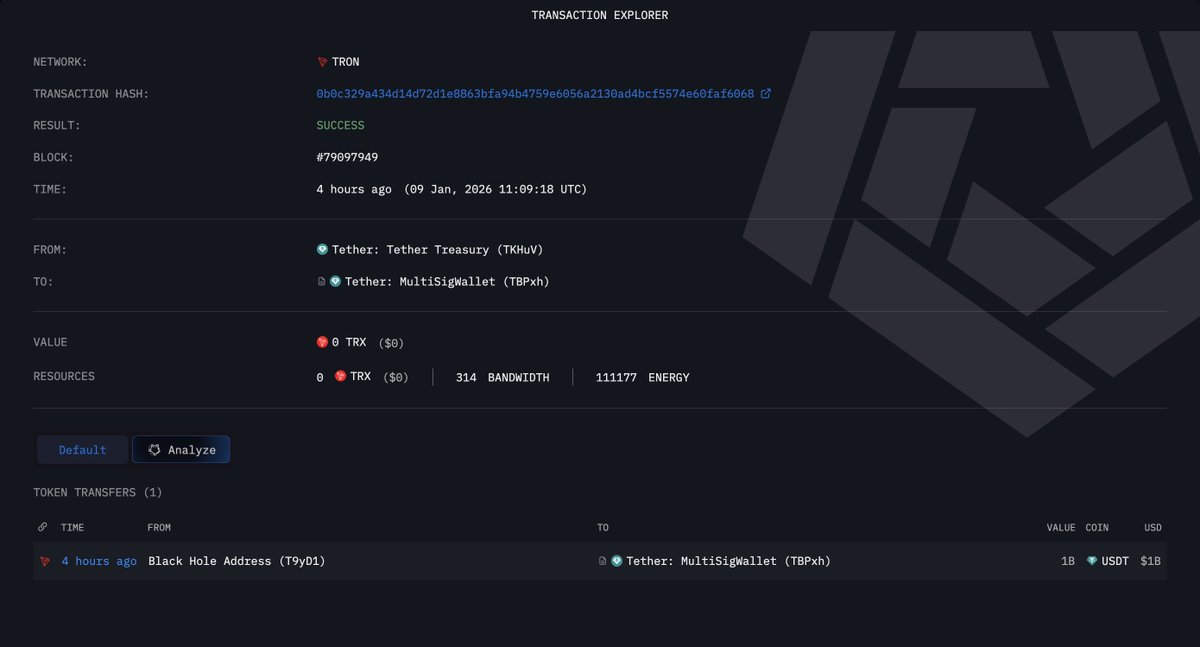Screen dimensions: 1200x647
Task: Click TRANSACTION EXPLORER title
Action: [x=600, y=15]
